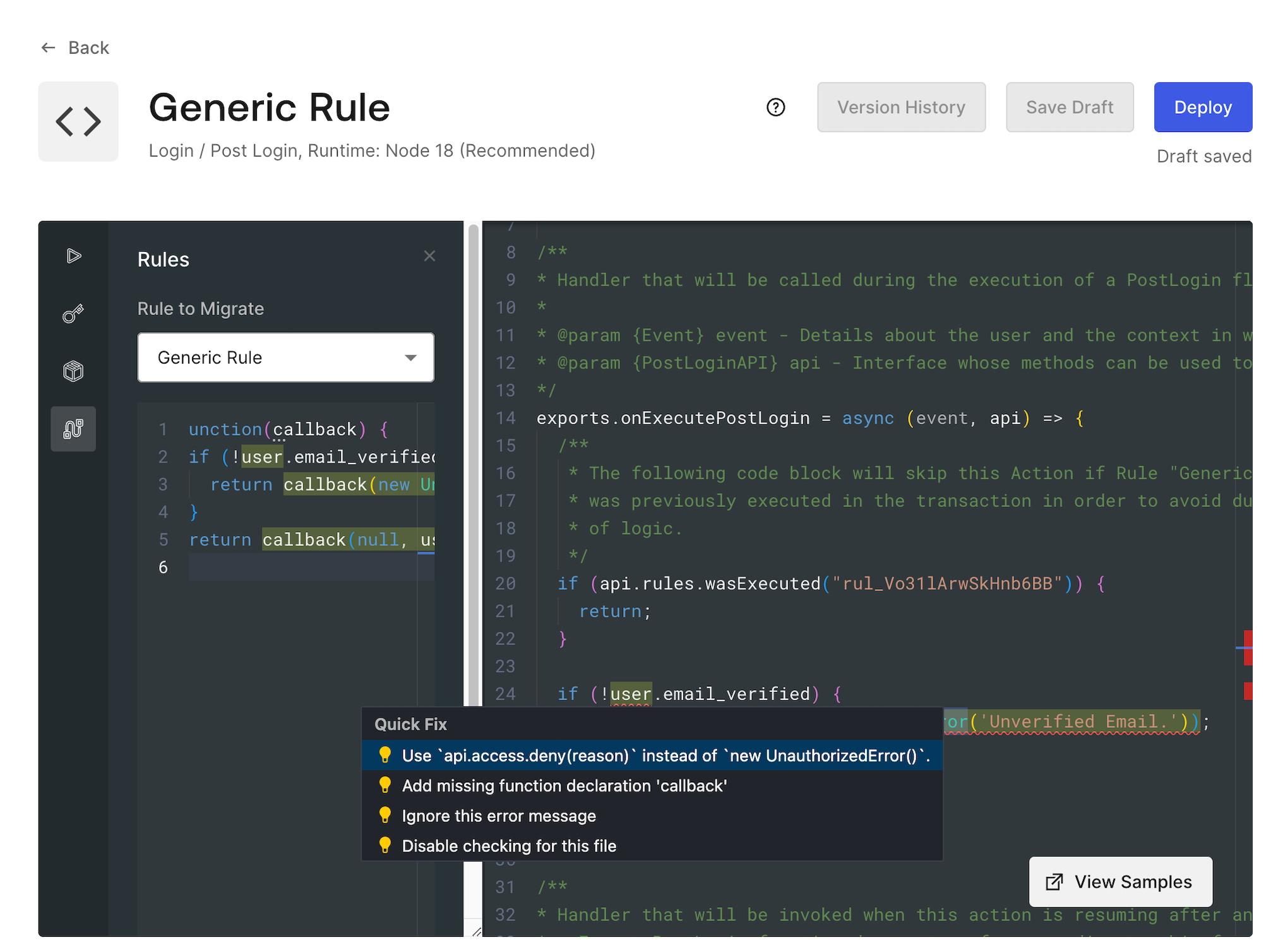Close the Rules panel
1283x952 pixels.
(429, 256)
